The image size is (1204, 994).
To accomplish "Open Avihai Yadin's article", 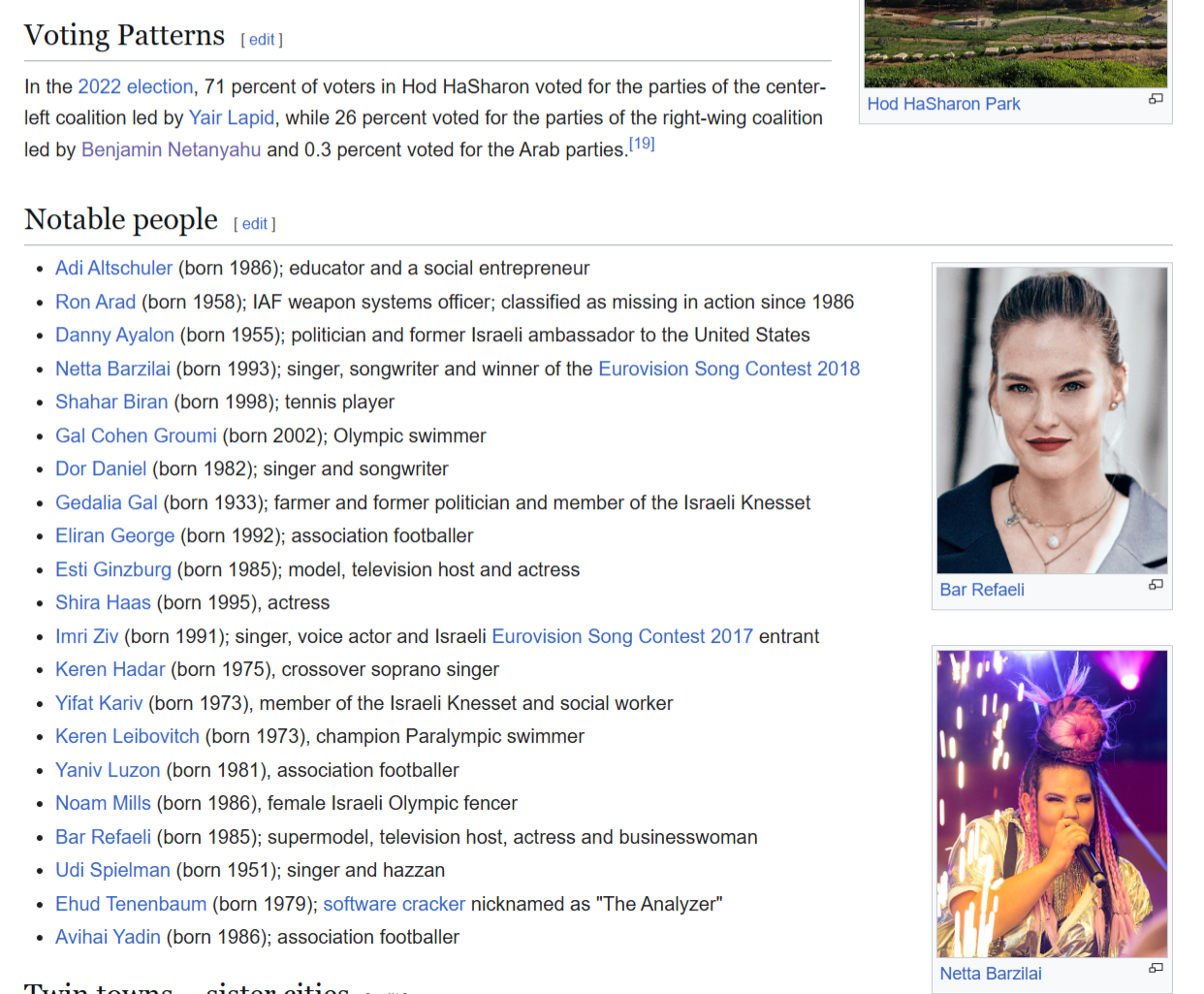I will point(108,937).
